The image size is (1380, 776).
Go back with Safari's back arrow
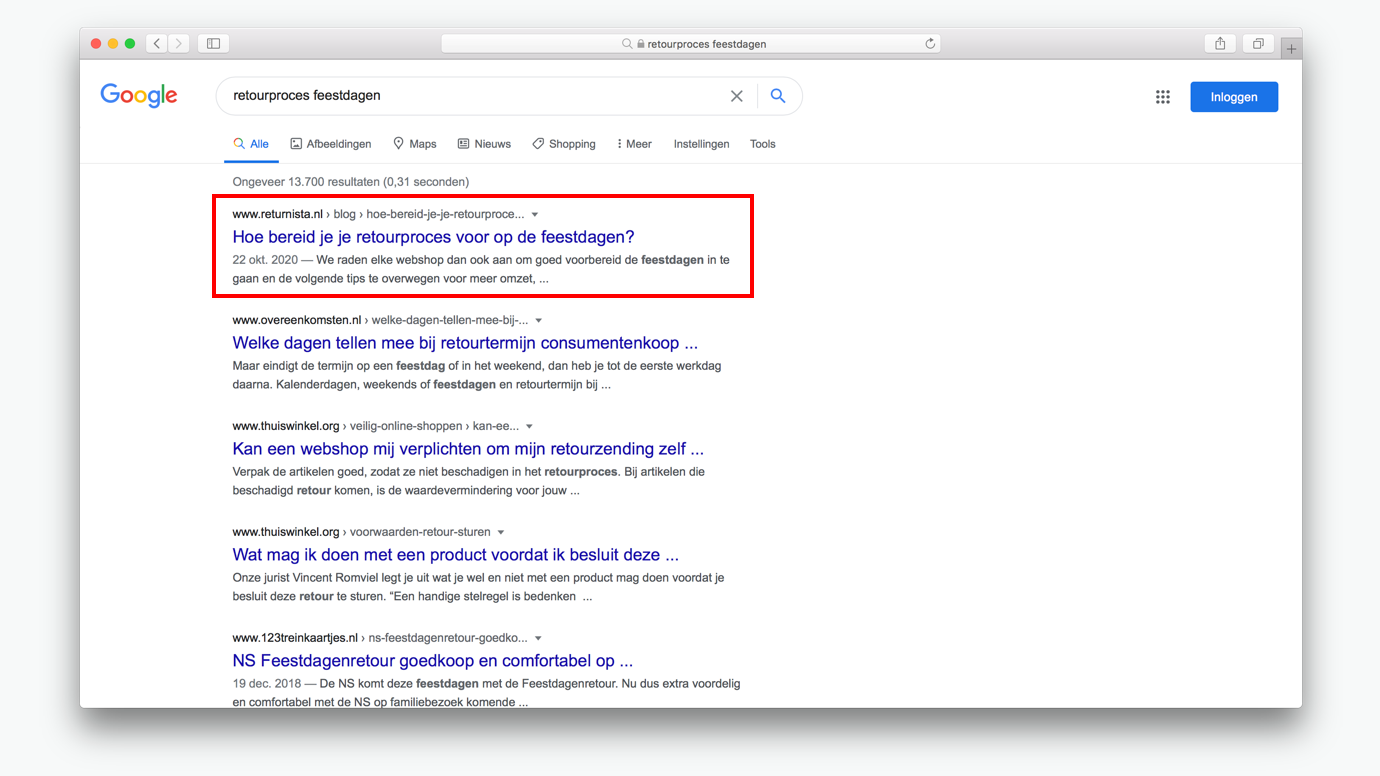(157, 43)
